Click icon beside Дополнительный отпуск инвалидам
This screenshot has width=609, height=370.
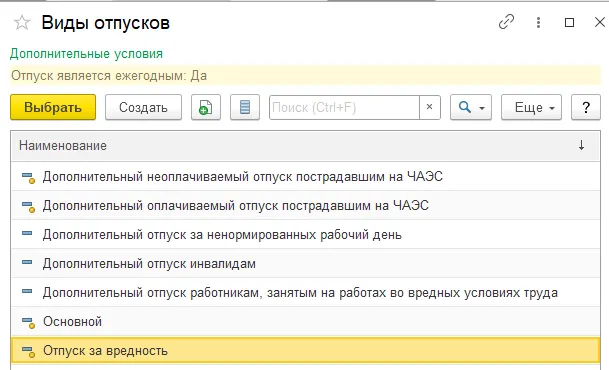point(27,262)
